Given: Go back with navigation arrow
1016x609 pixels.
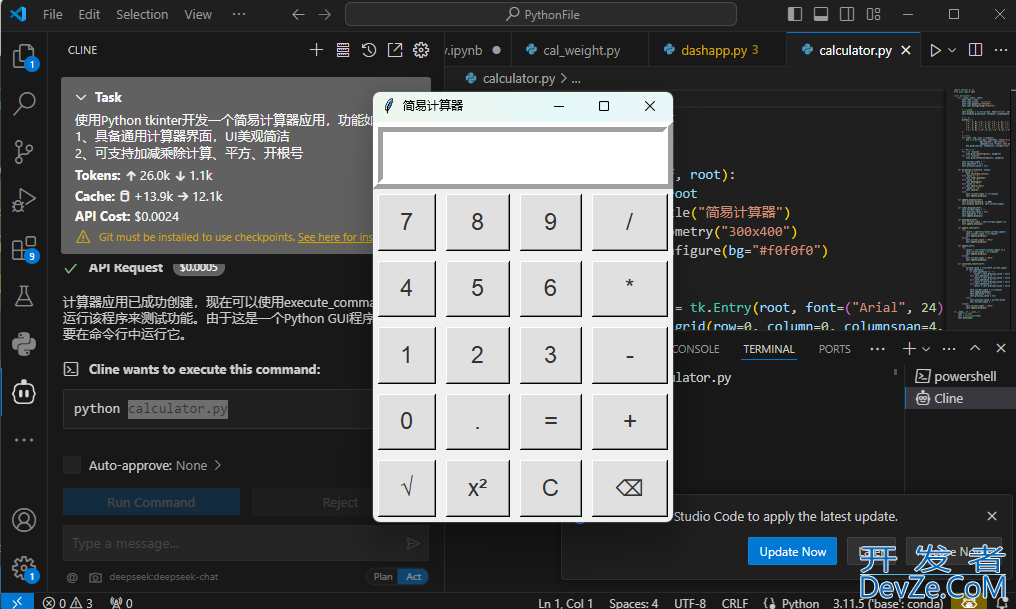Looking at the screenshot, I should [298, 14].
